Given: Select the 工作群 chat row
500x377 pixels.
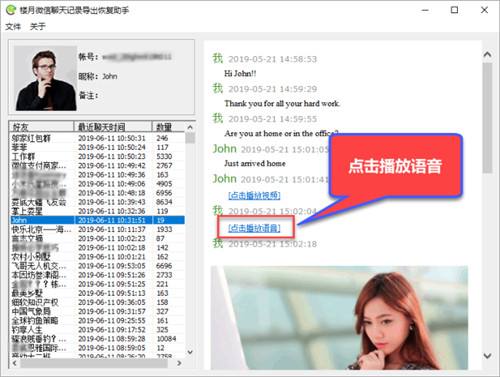Looking at the screenshot, I should (97, 156).
